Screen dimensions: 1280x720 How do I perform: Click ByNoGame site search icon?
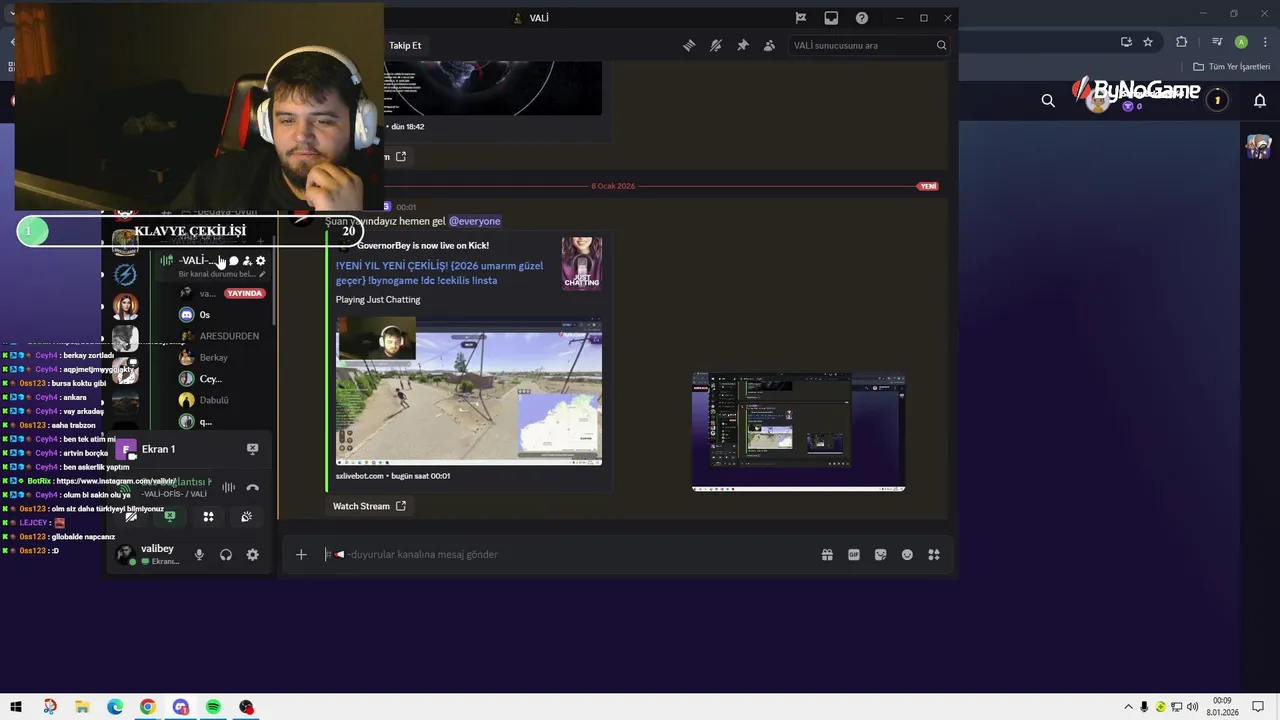pyautogui.click(x=1048, y=100)
